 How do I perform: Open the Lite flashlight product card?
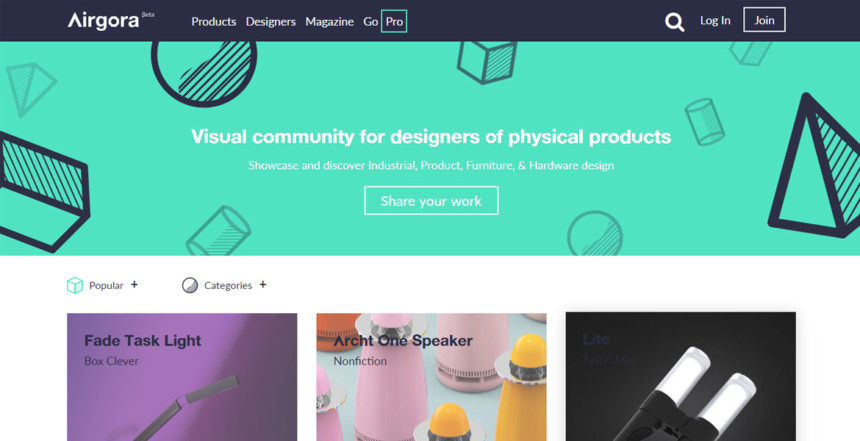coord(681,376)
